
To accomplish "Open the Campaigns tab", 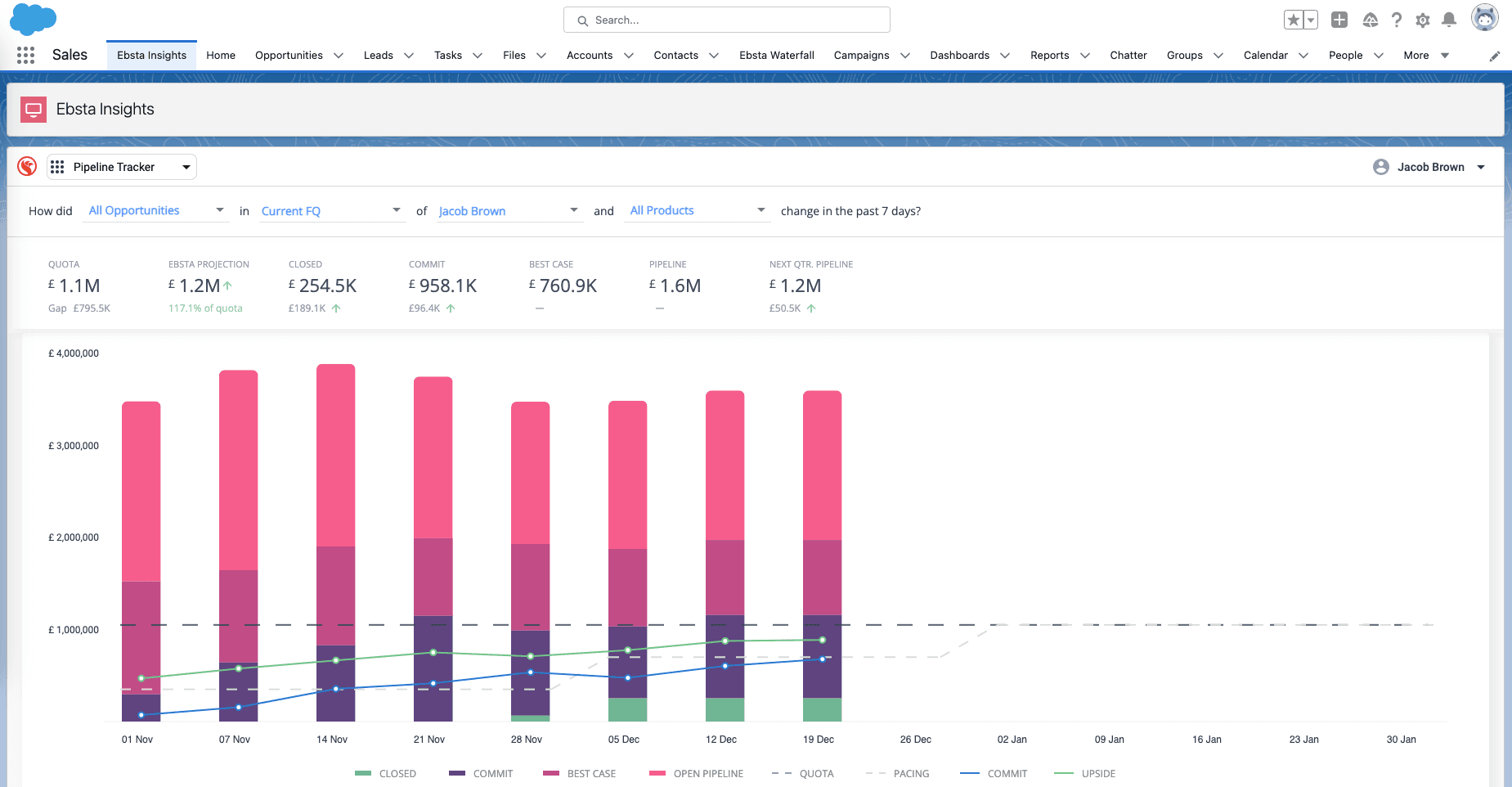I will point(861,56).
